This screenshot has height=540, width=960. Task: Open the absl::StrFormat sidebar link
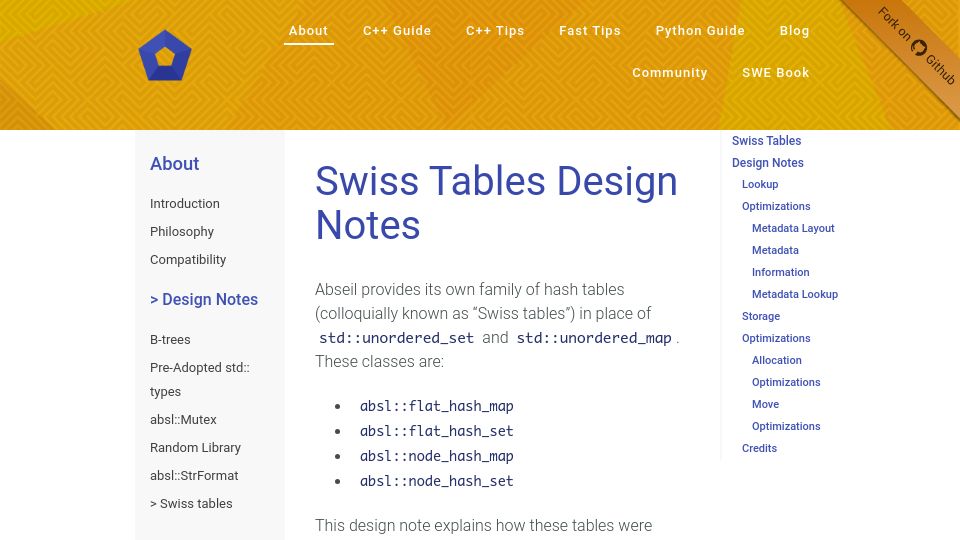pos(194,476)
